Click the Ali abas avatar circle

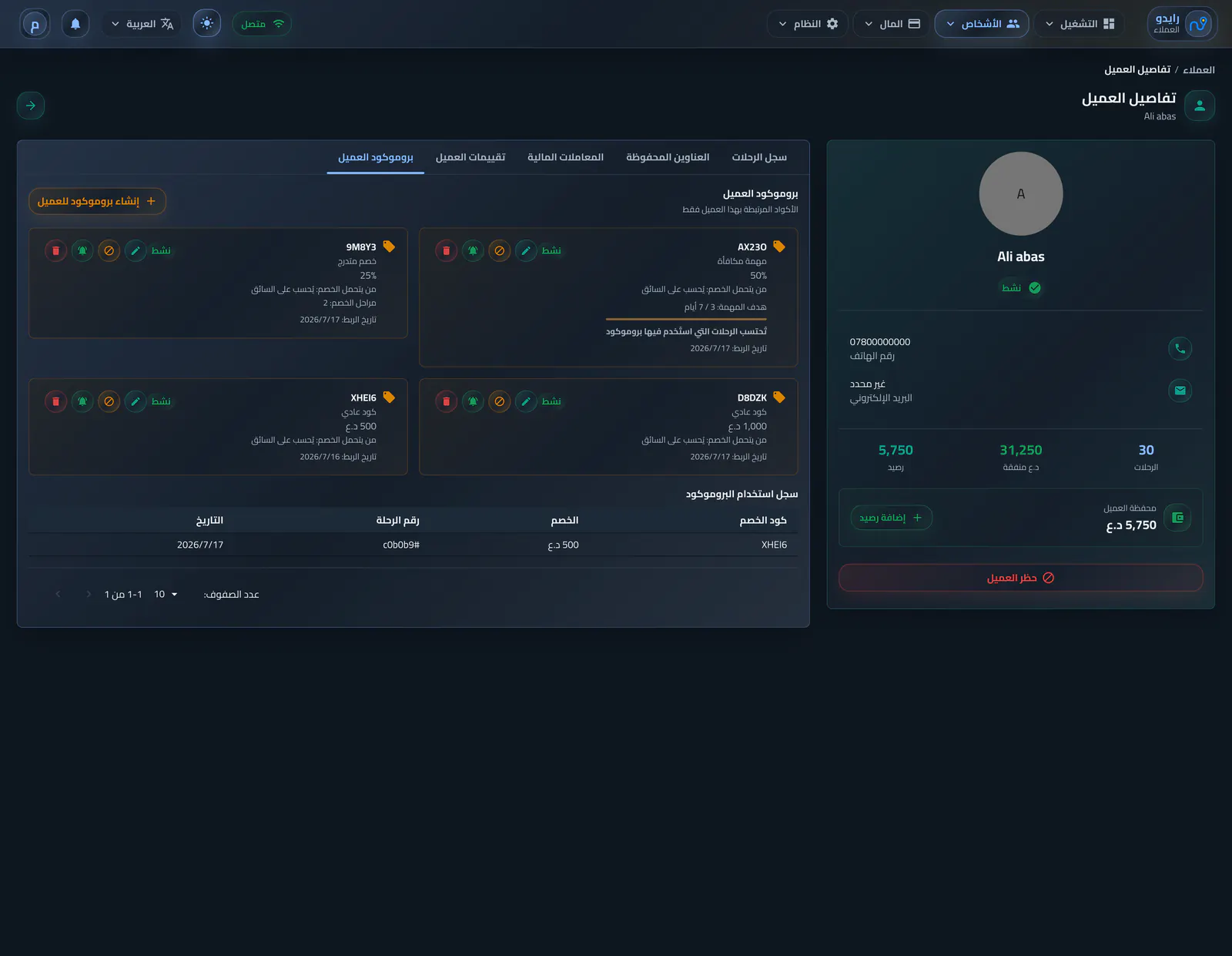1021,193
